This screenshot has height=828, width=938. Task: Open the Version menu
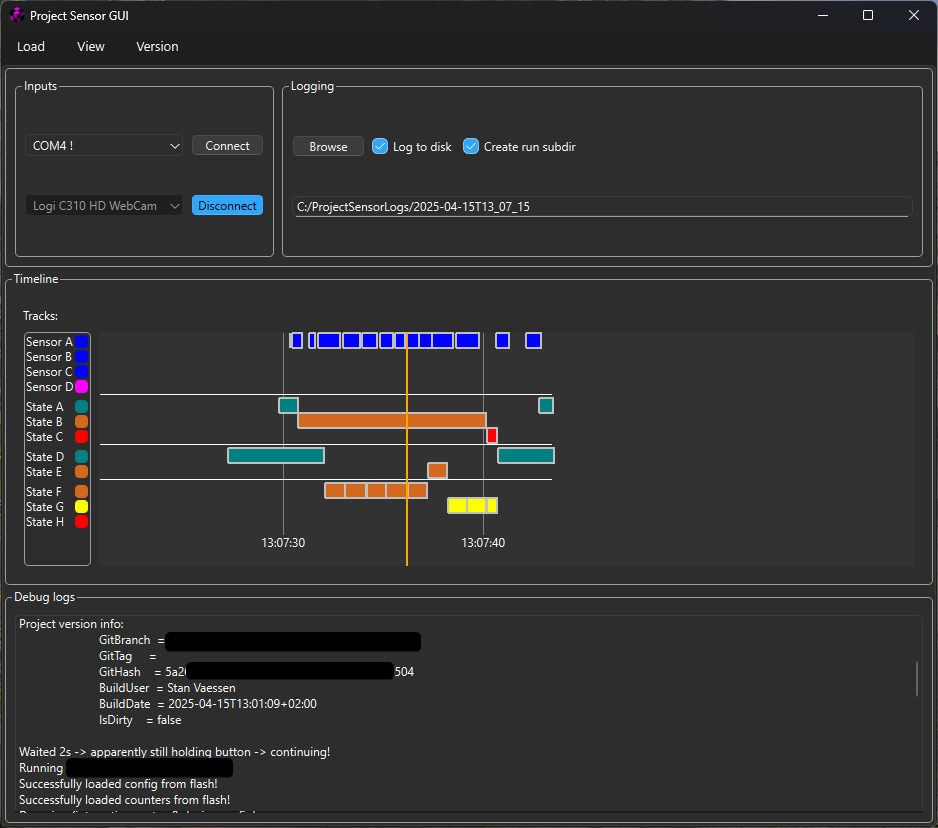(x=157, y=46)
